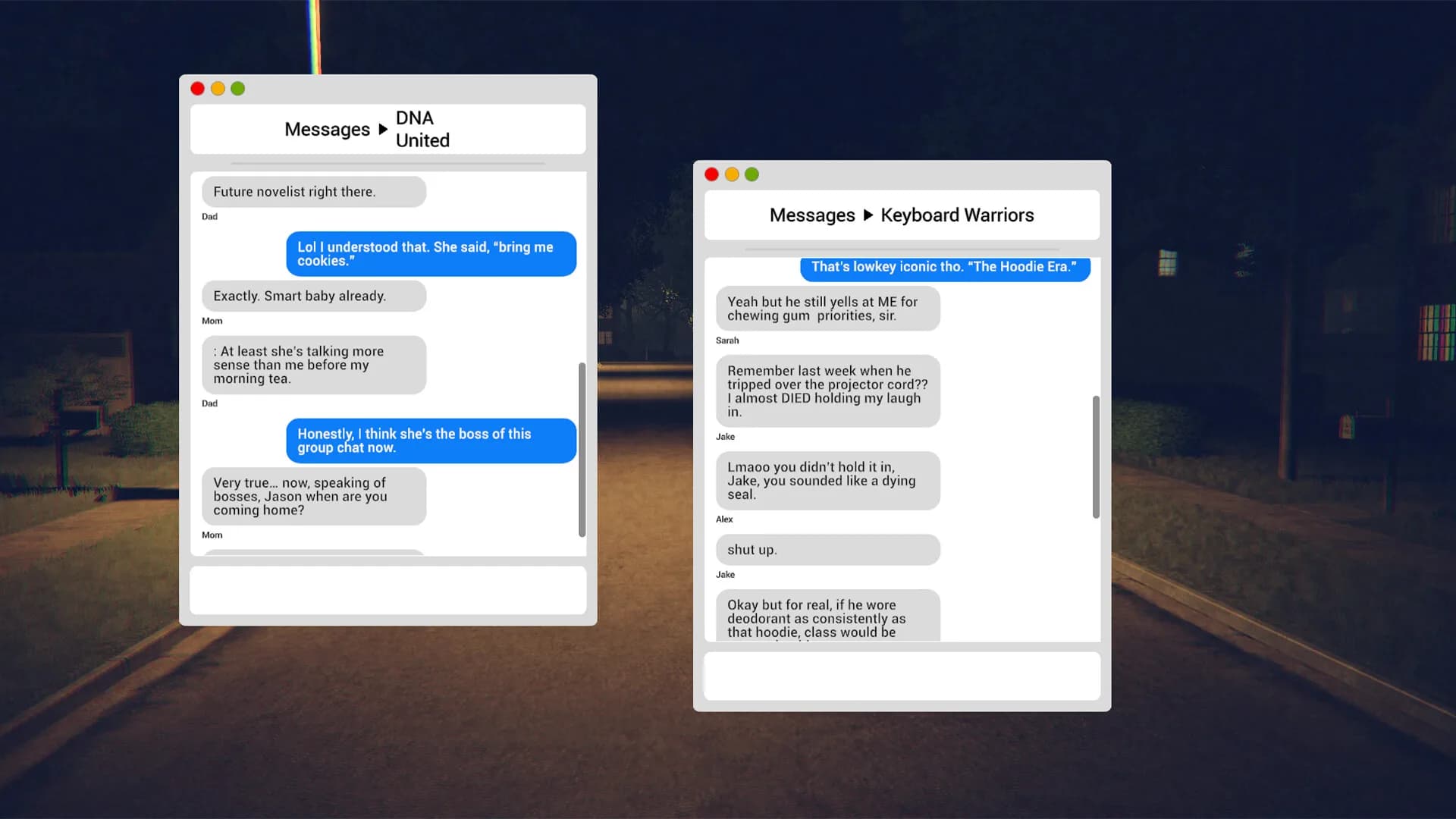Click the arrow beside DNA United title
This screenshot has width=1456, height=819.
coord(383,130)
